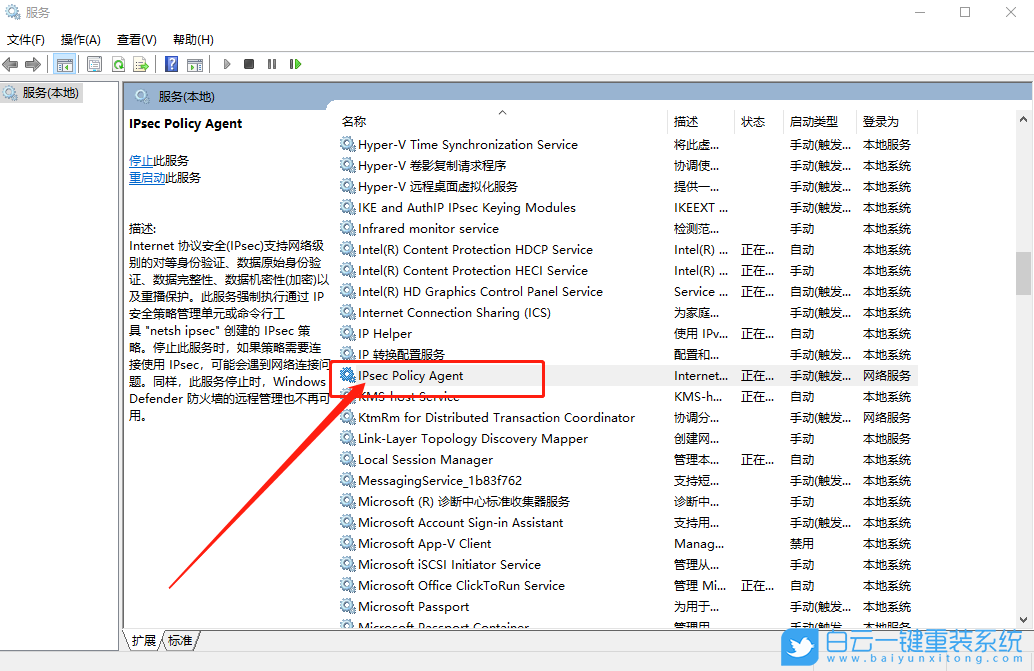Click the 重启动 service link
1034x671 pixels.
[147, 178]
